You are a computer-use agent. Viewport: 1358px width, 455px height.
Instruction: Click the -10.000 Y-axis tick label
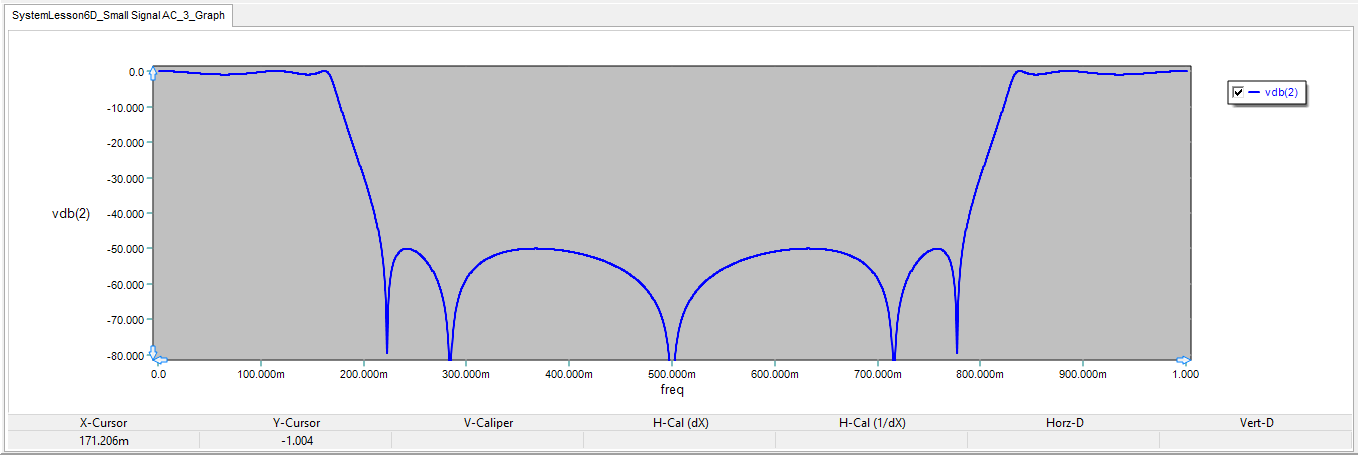124,107
